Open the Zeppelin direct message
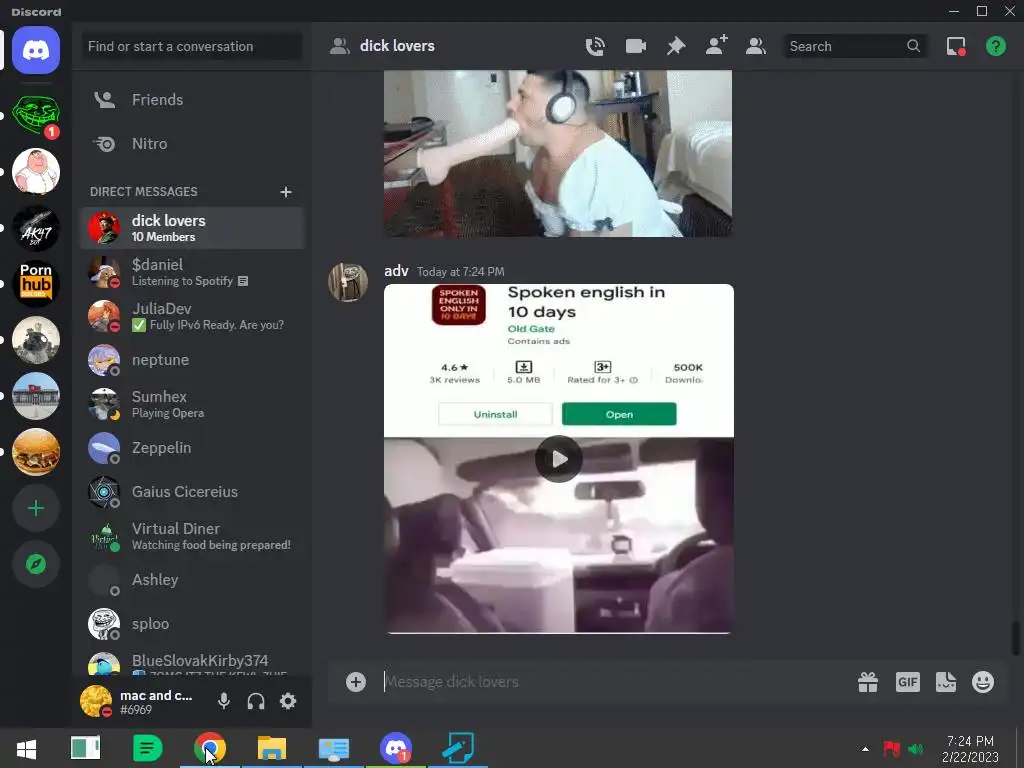Image resolution: width=1024 pixels, height=768 pixels. pos(192,448)
